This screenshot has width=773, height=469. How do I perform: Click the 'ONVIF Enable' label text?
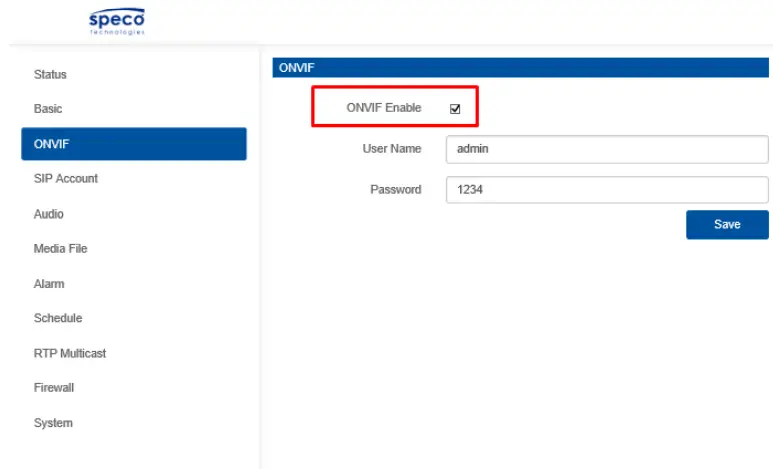384,108
